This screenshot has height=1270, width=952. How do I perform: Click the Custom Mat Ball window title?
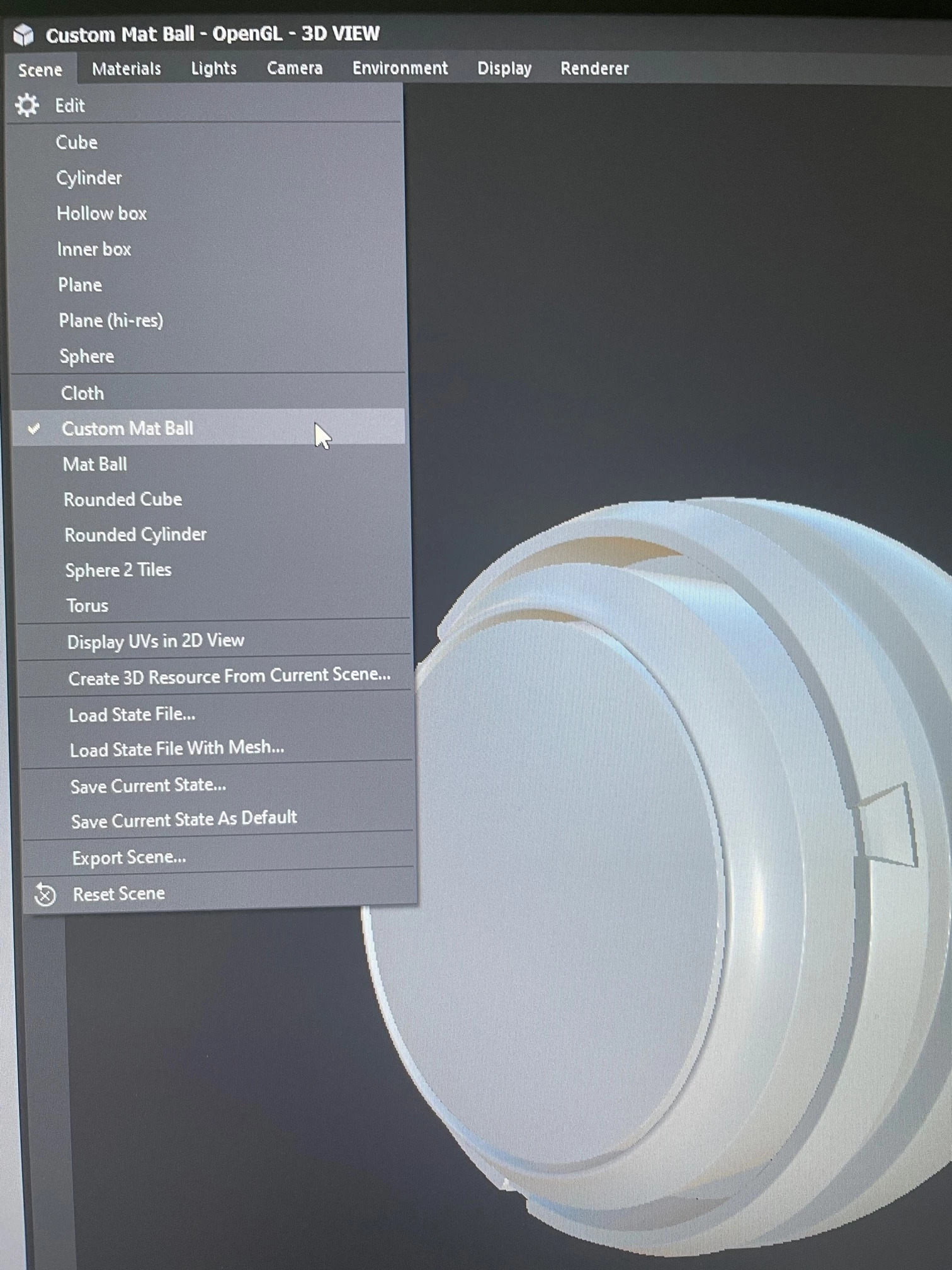(x=213, y=34)
